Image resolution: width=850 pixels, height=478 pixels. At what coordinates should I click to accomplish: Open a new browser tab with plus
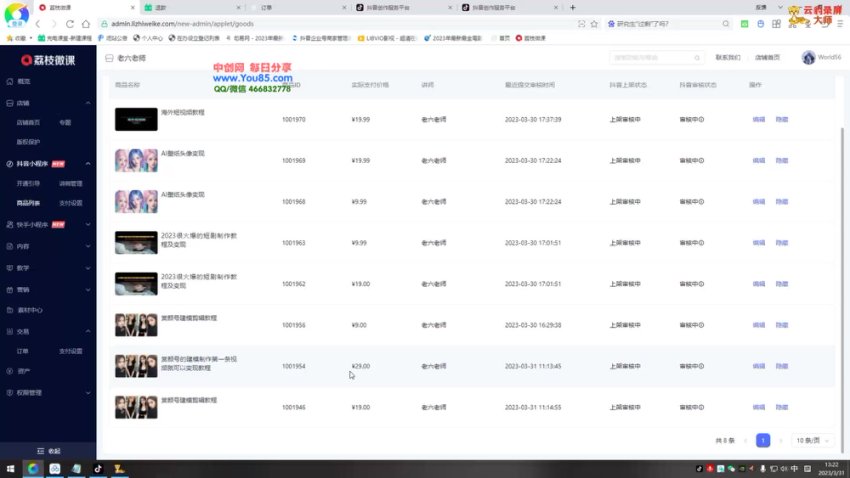pos(572,8)
